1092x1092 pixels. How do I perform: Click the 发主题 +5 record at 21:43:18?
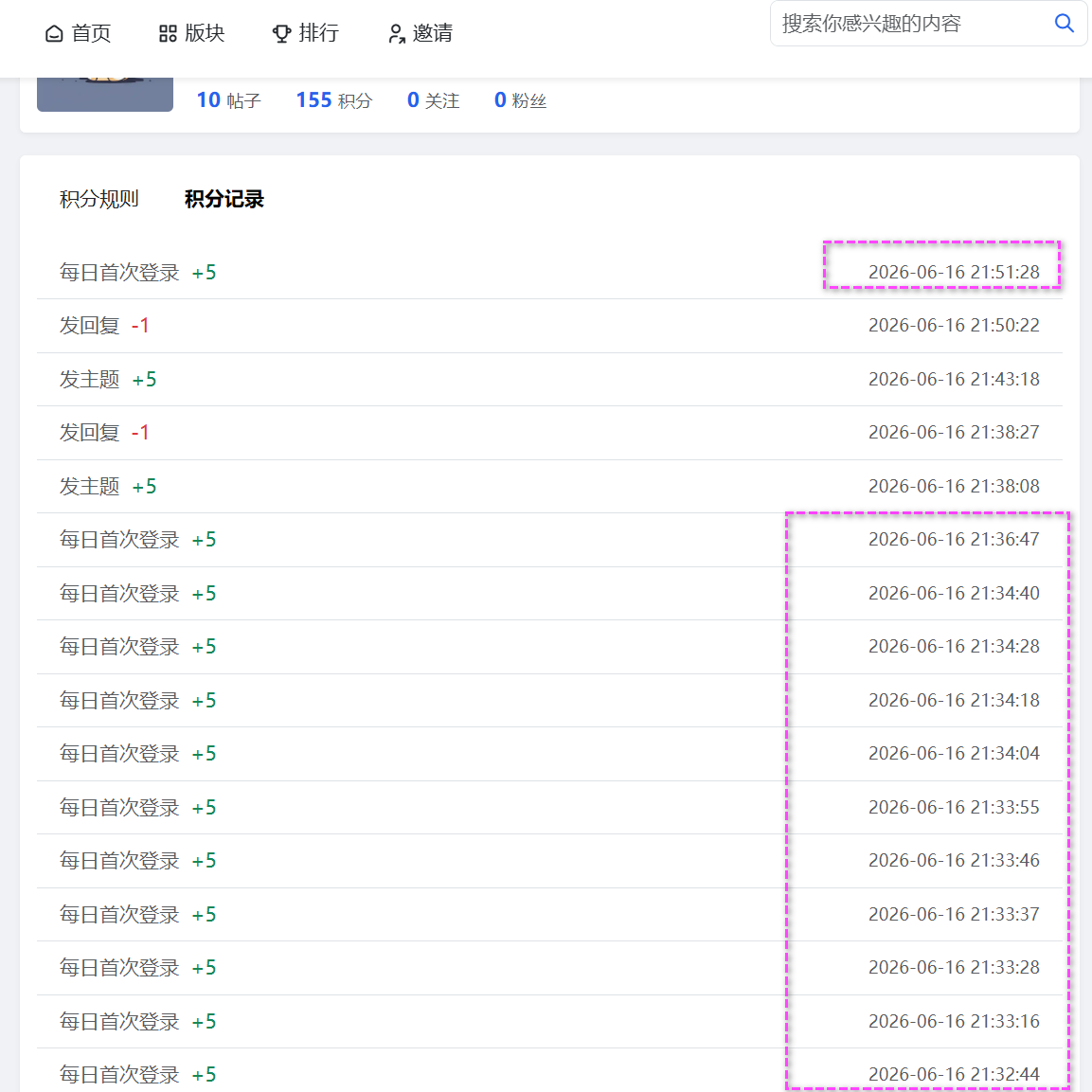(x=549, y=379)
